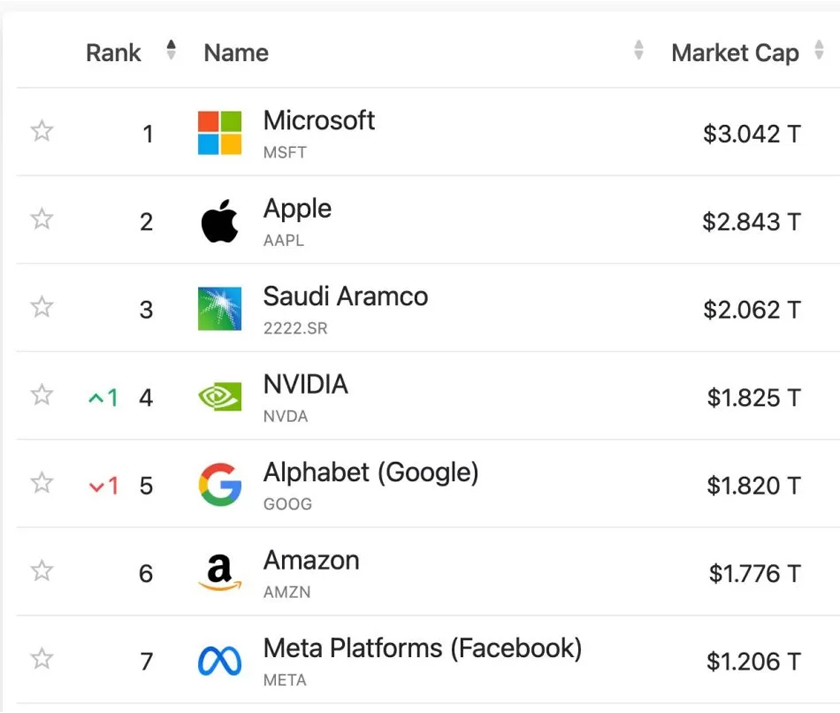Toggle the favorite star for Amazon
The height and width of the screenshot is (713, 840).
tap(42, 571)
